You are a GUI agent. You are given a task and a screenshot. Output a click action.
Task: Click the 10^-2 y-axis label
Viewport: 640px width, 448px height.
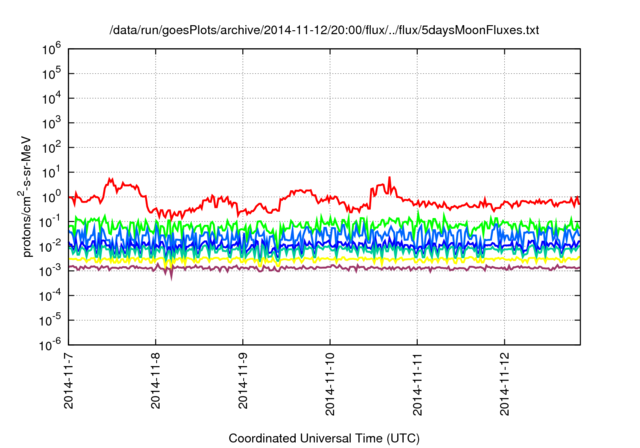coord(50,247)
